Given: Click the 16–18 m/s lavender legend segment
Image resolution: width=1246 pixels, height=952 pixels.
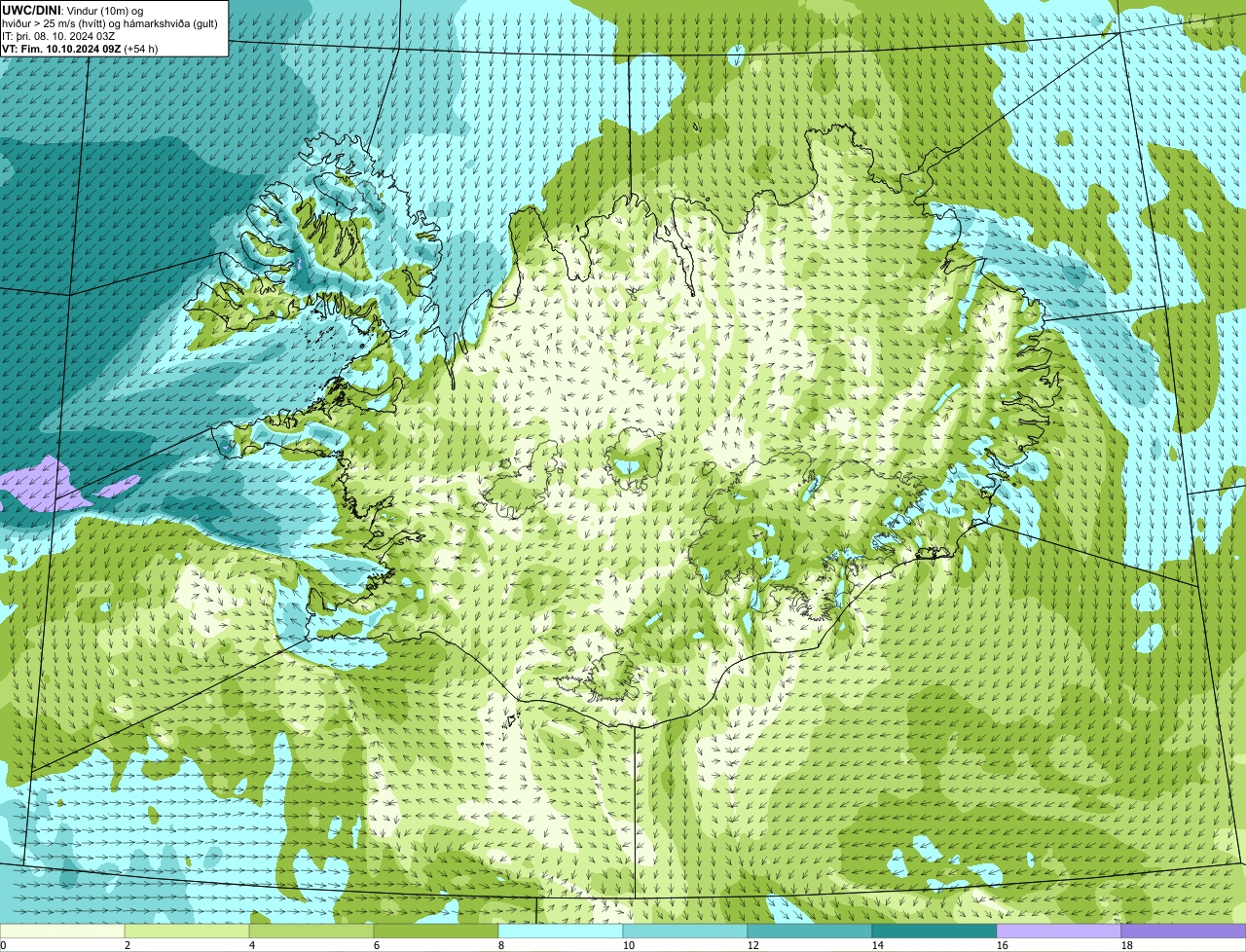Looking at the screenshot, I should 1059,932.
